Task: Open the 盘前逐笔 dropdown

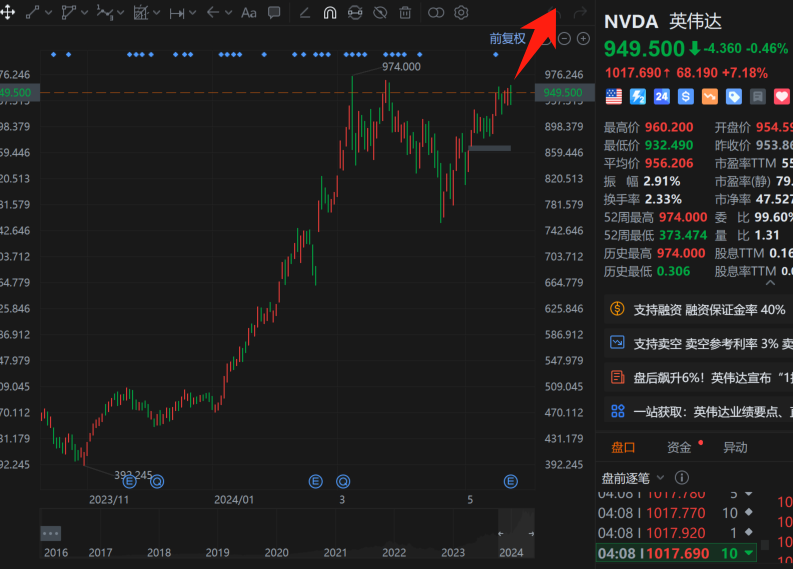Action: 632,478
